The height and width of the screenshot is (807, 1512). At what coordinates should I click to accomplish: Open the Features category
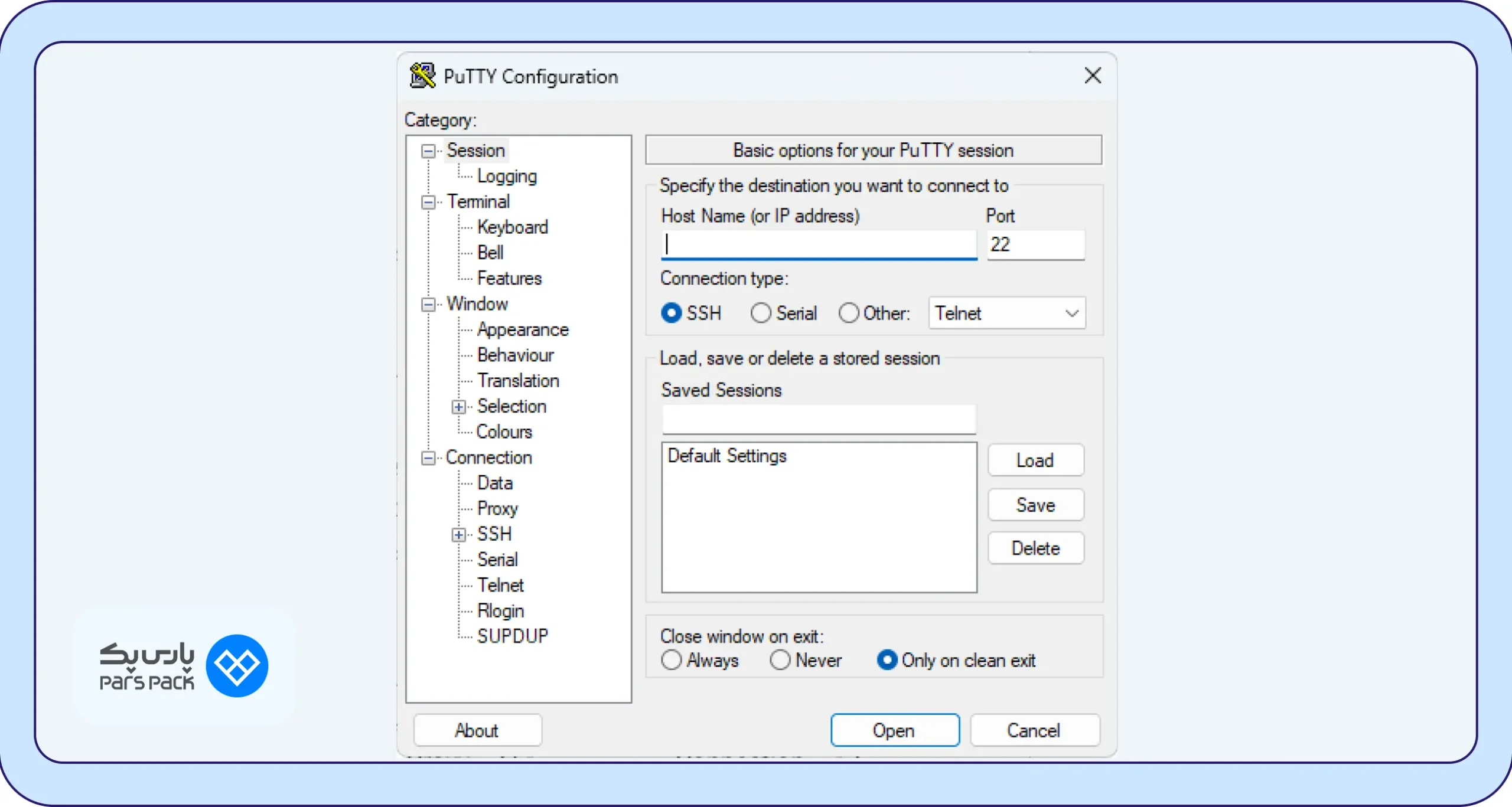[x=509, y=278]
